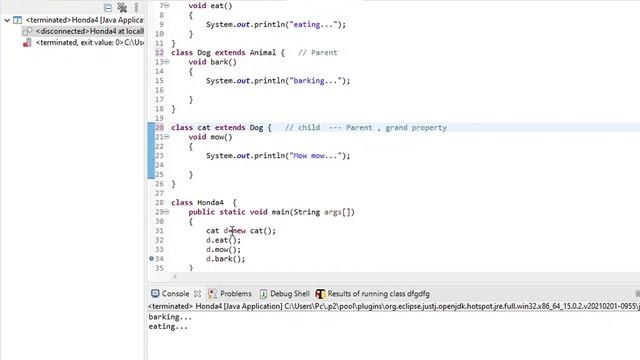
Task: Click the 'void eat()' method signature
Action: 210,6
